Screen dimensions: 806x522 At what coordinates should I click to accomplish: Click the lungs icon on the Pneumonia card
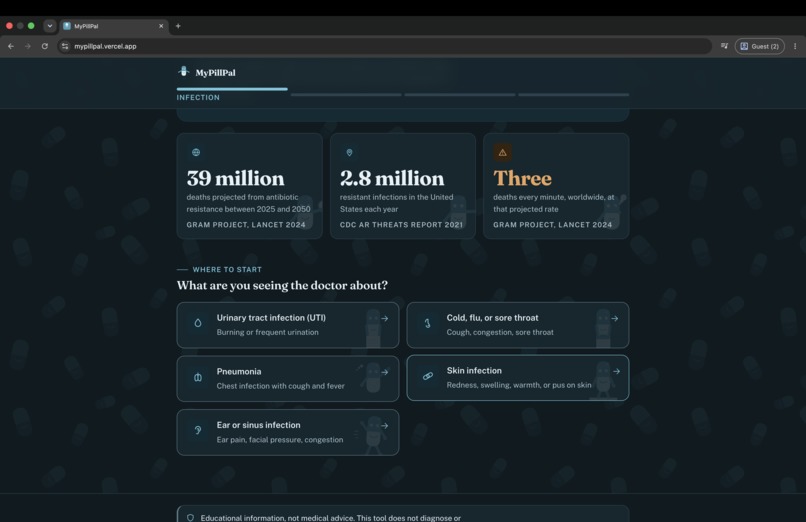(x=198, y=378)
